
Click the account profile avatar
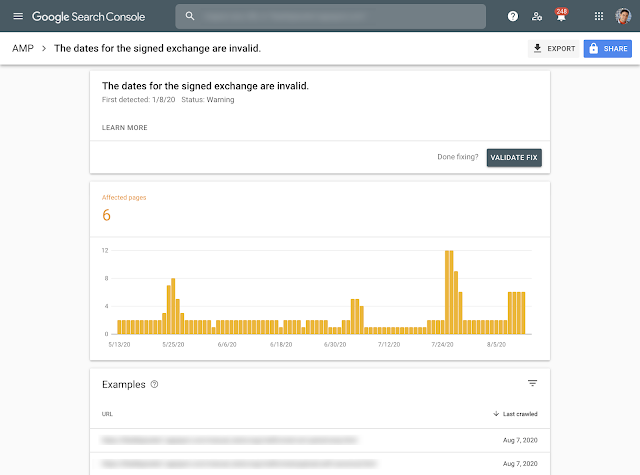623,17
